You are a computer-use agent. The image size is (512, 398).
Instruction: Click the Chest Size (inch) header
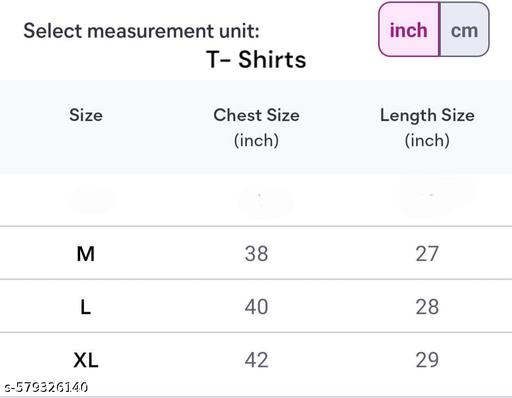click(256, 128)
